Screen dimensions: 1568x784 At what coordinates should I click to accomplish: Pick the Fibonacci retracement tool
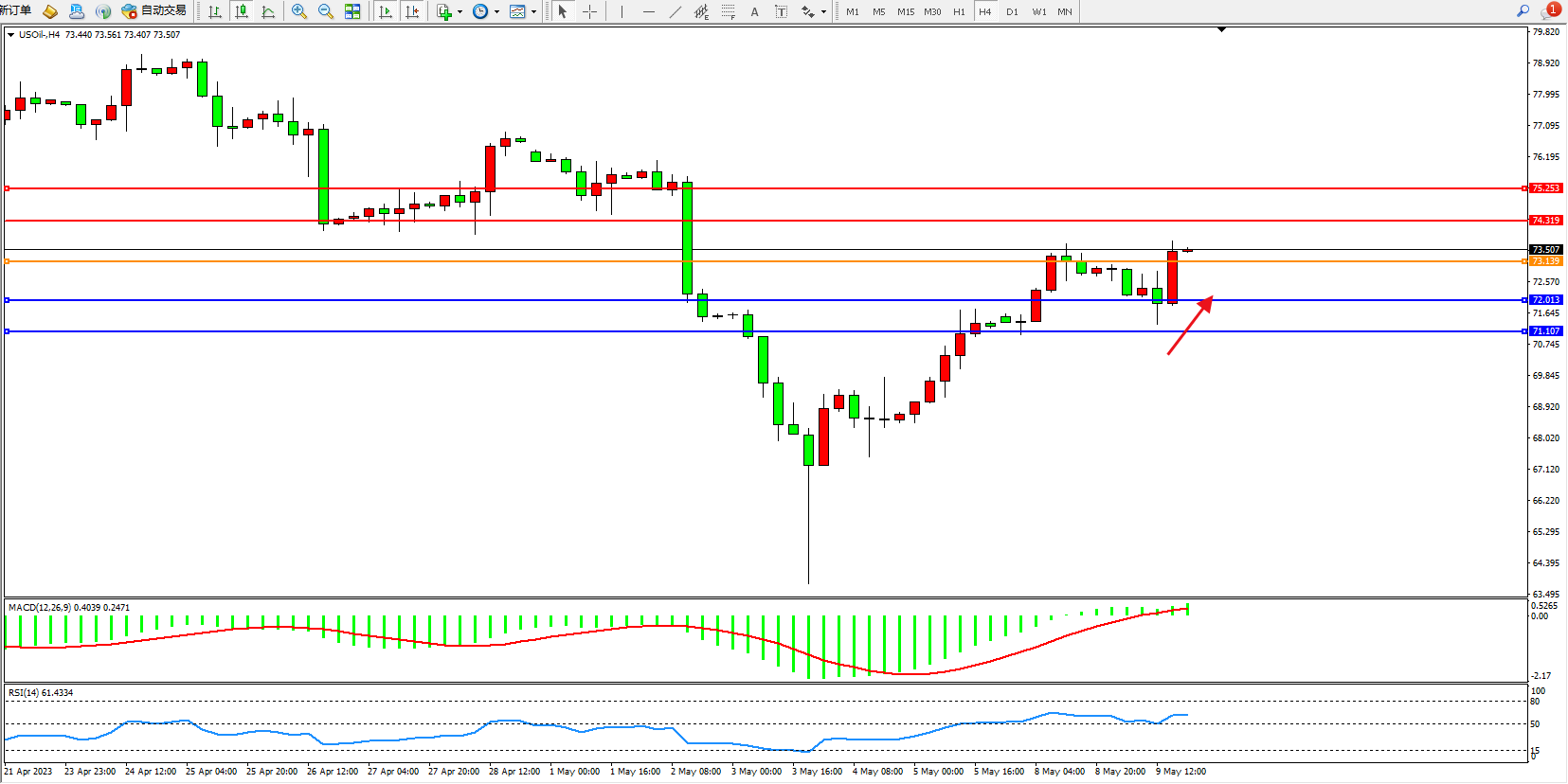coord(728,11)
